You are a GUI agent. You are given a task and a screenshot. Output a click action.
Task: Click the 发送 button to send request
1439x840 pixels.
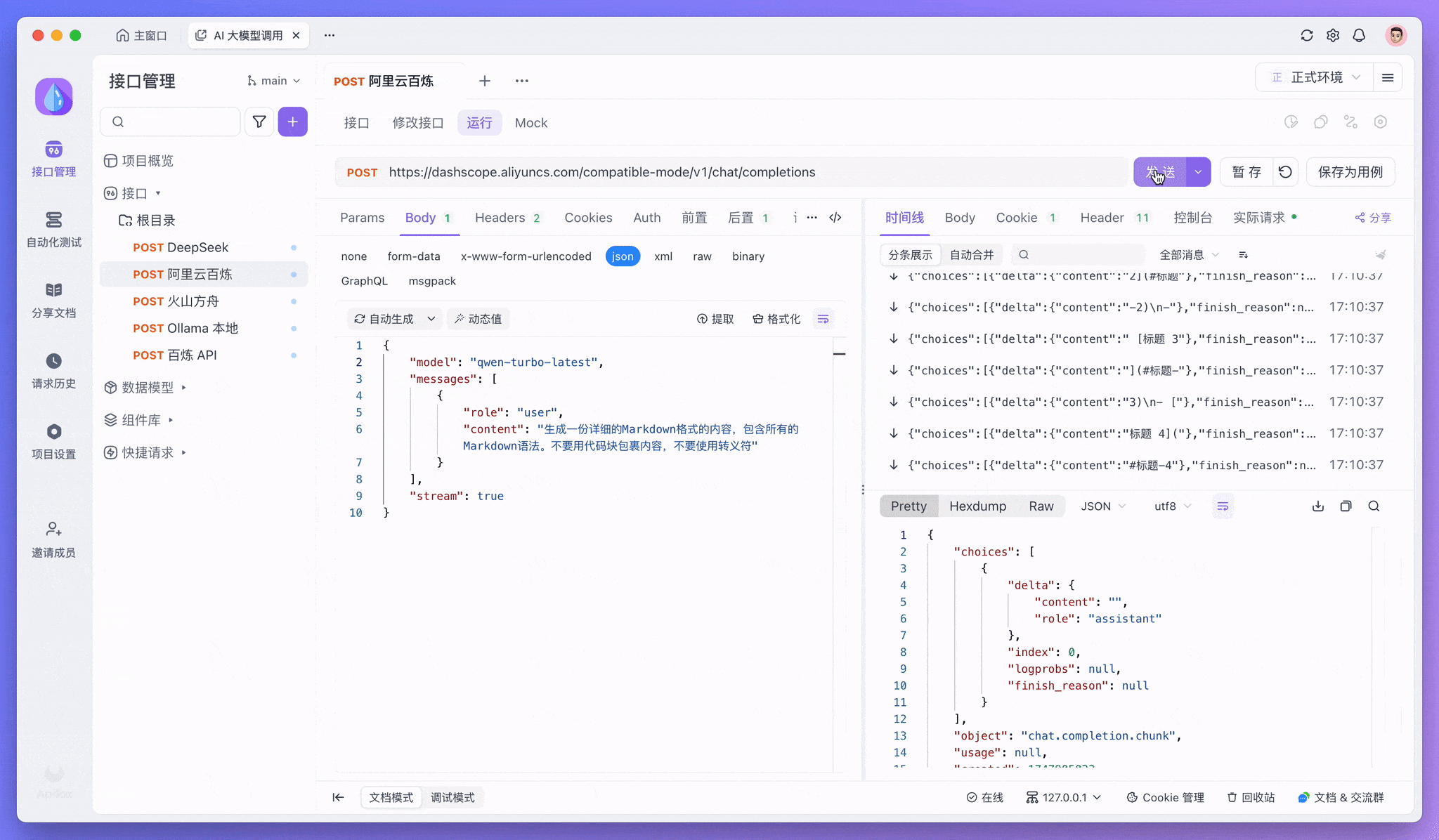(x=1161, y=171)
